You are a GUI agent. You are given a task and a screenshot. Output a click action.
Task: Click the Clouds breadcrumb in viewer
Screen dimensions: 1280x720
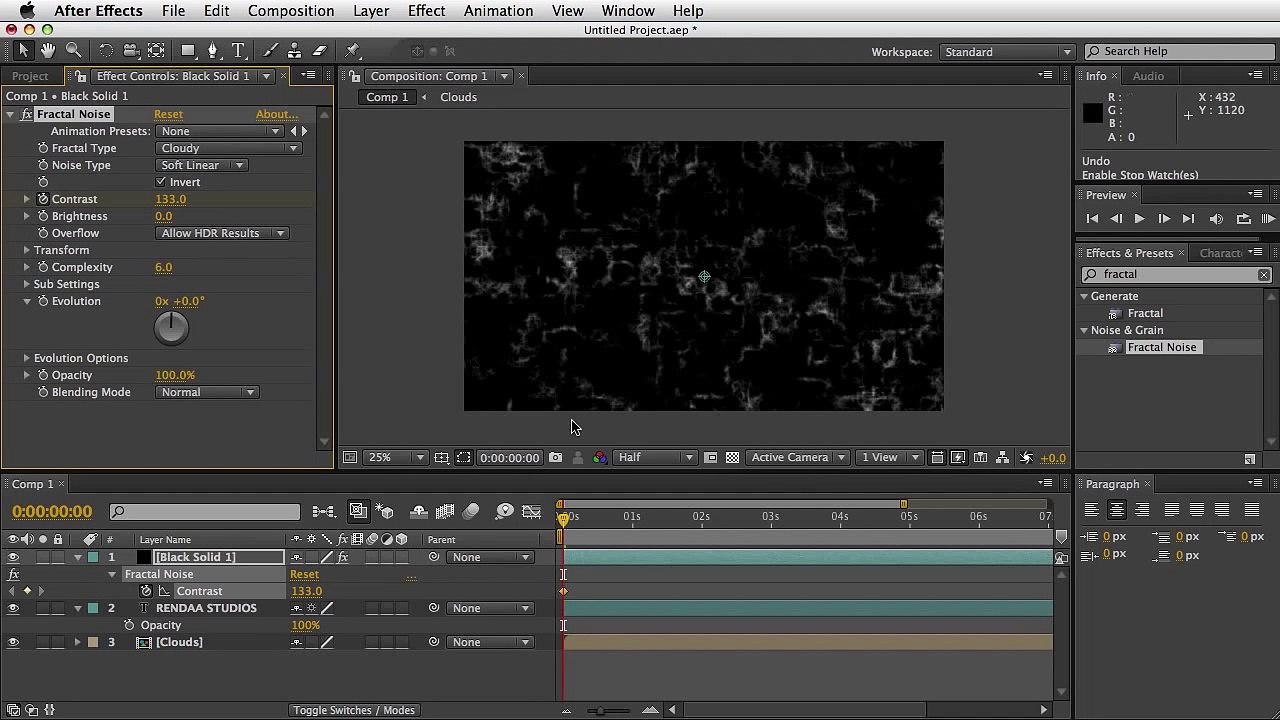coord(458,97)
